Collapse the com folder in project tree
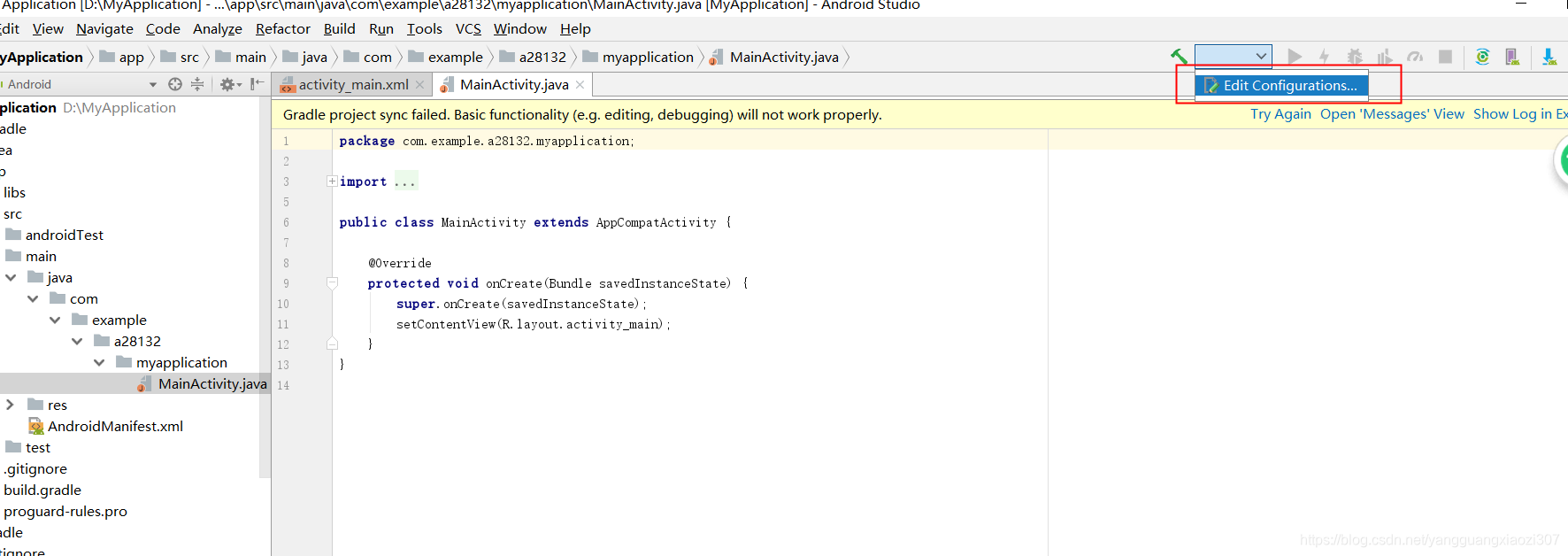This screenshot has width=1568, height=556. point(33,299)
